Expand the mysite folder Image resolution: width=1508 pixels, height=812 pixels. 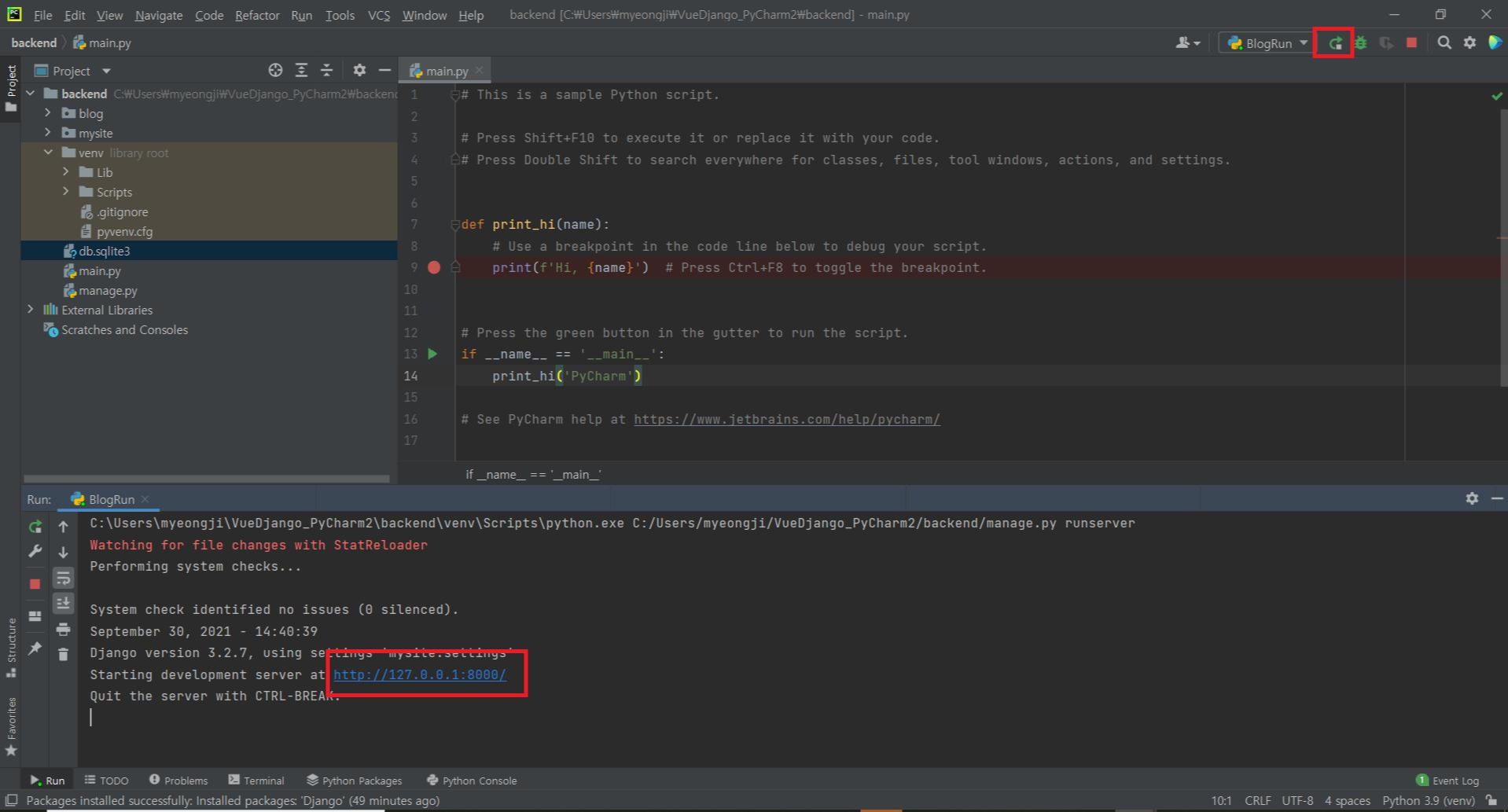coord(48,133)
